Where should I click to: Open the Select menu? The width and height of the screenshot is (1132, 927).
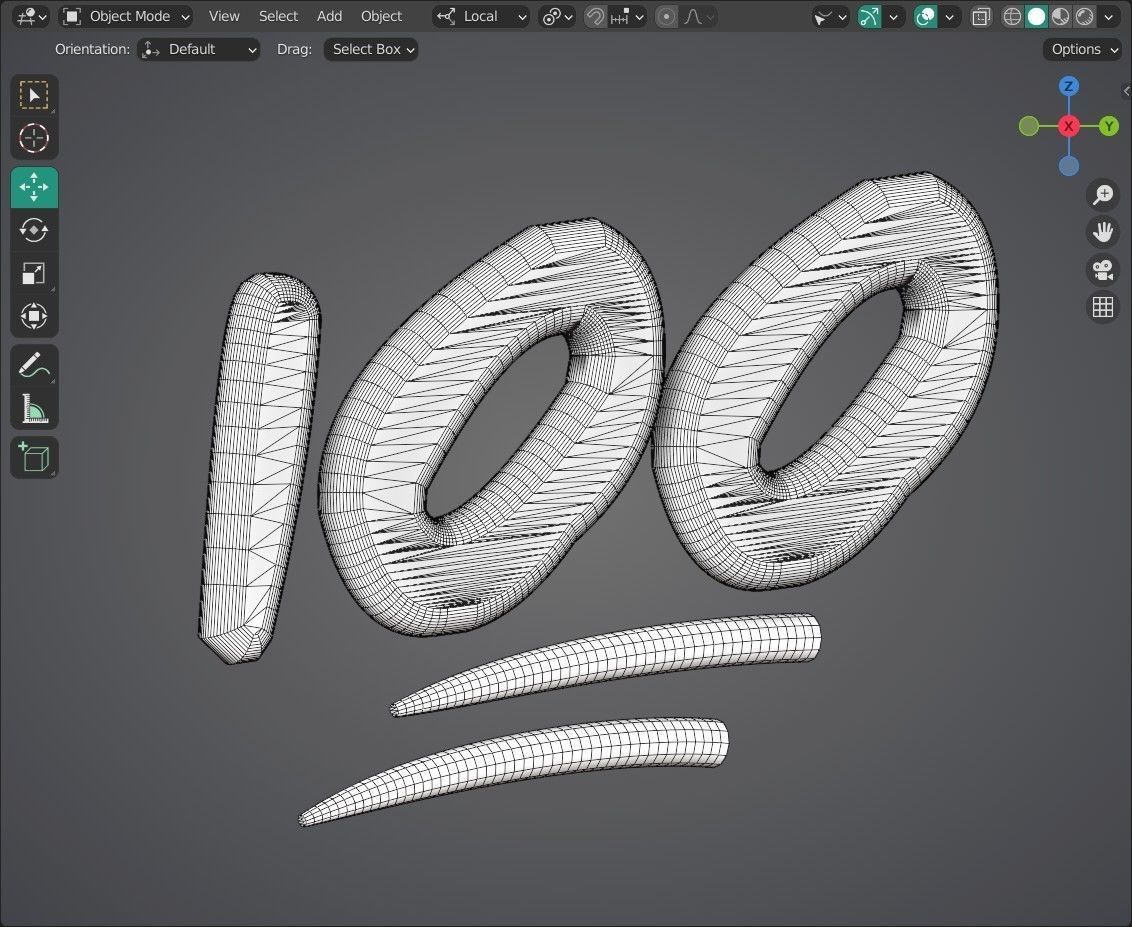278,16
